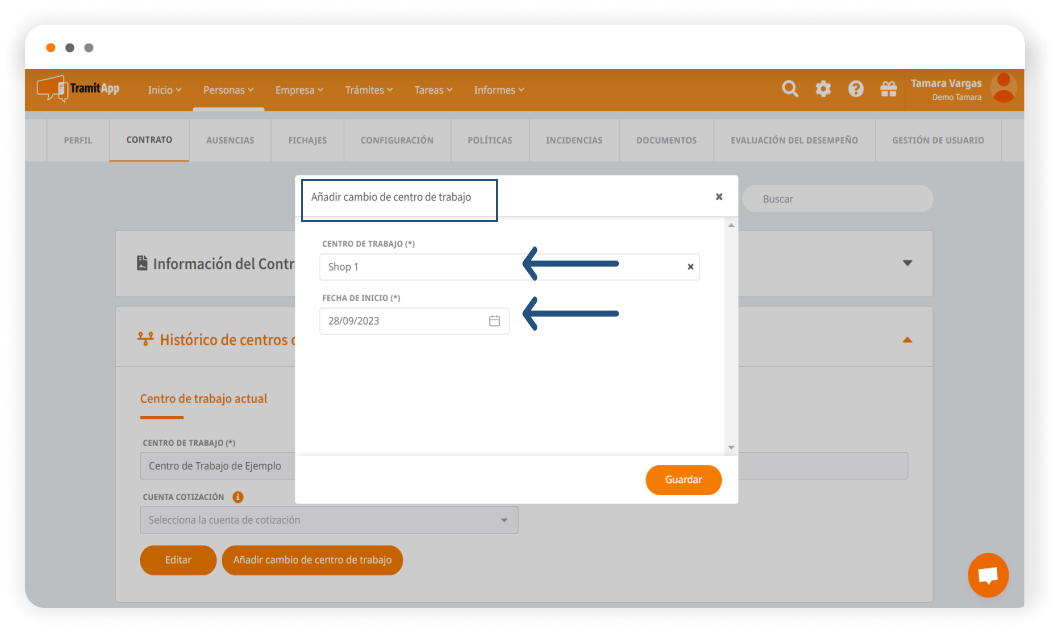Click the help question mark icon
Screen dimensions: 1061x633
click(856, 89)
